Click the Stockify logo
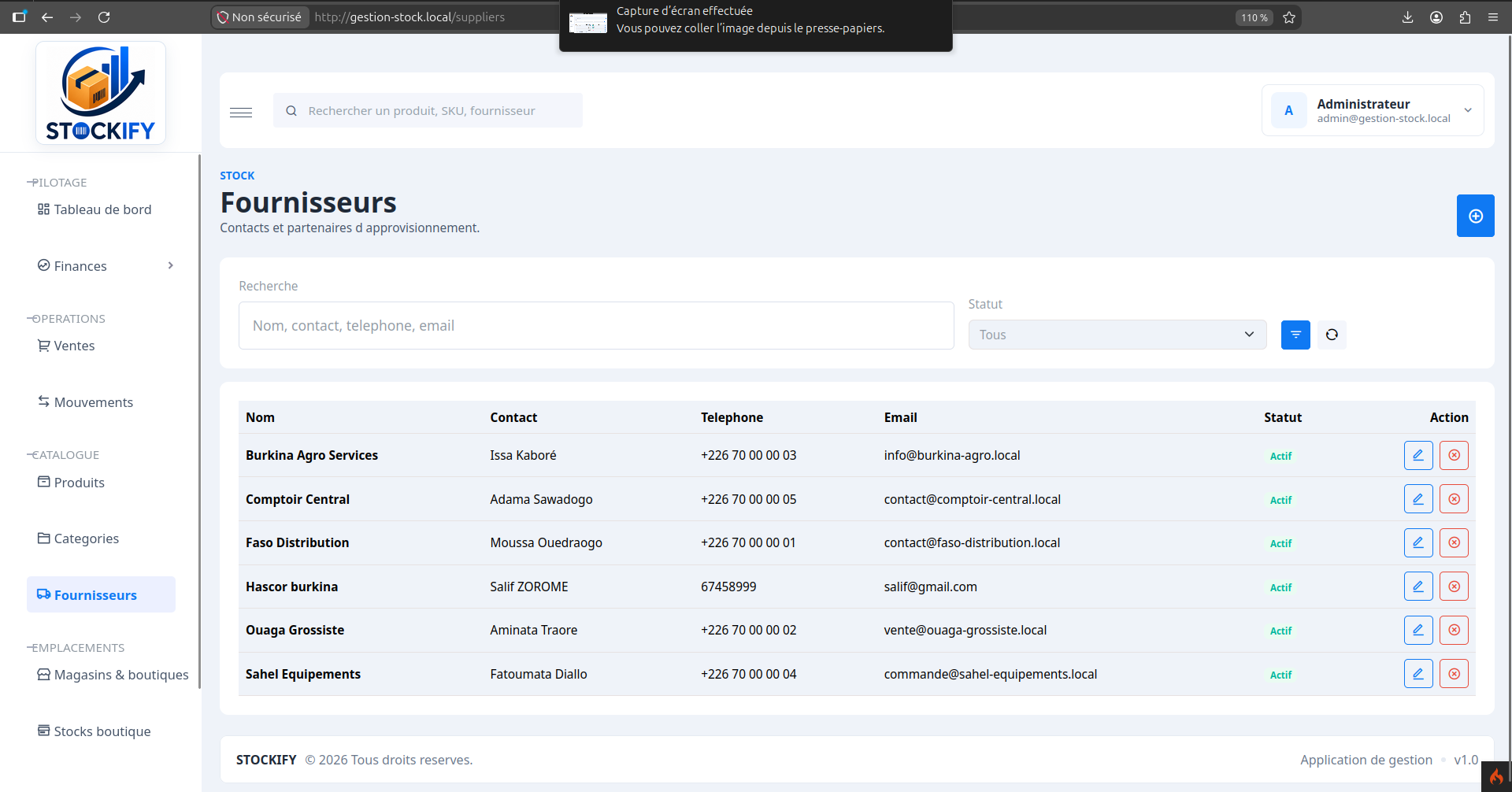This screenshot has width=1512, height=792. tap(101, 93)
